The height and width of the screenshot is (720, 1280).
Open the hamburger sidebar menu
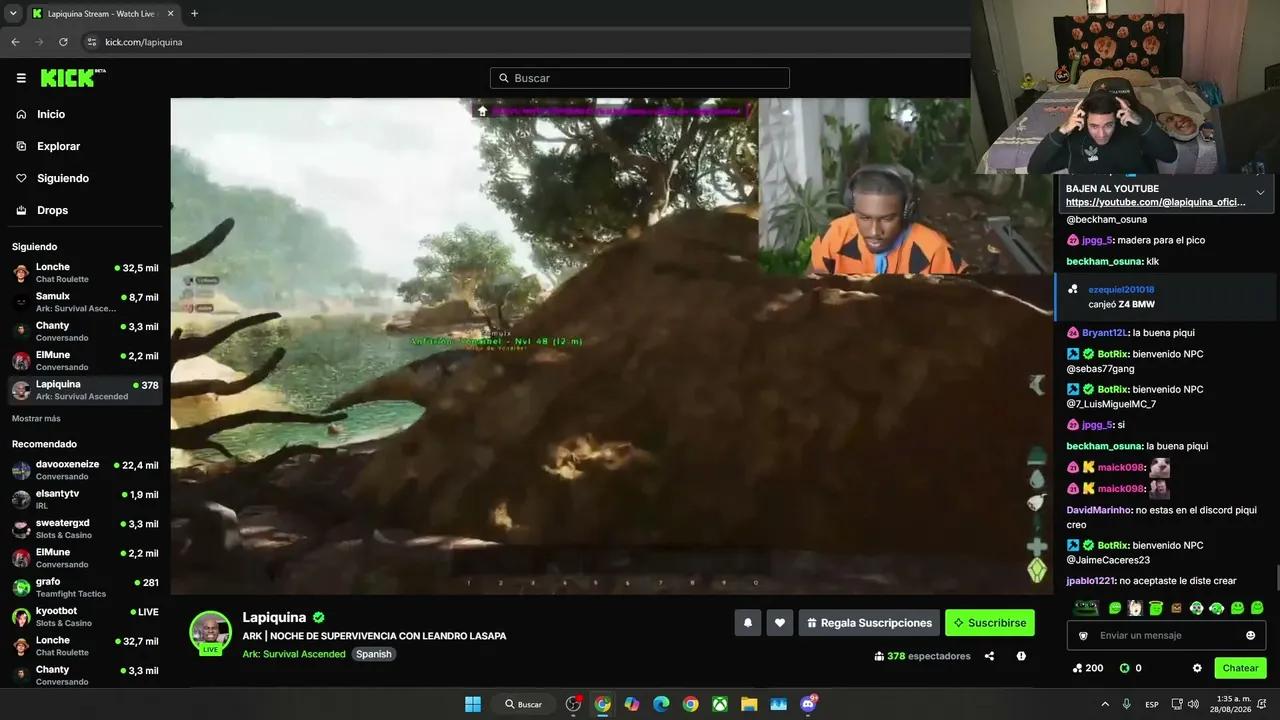click(x=21, y=78)
